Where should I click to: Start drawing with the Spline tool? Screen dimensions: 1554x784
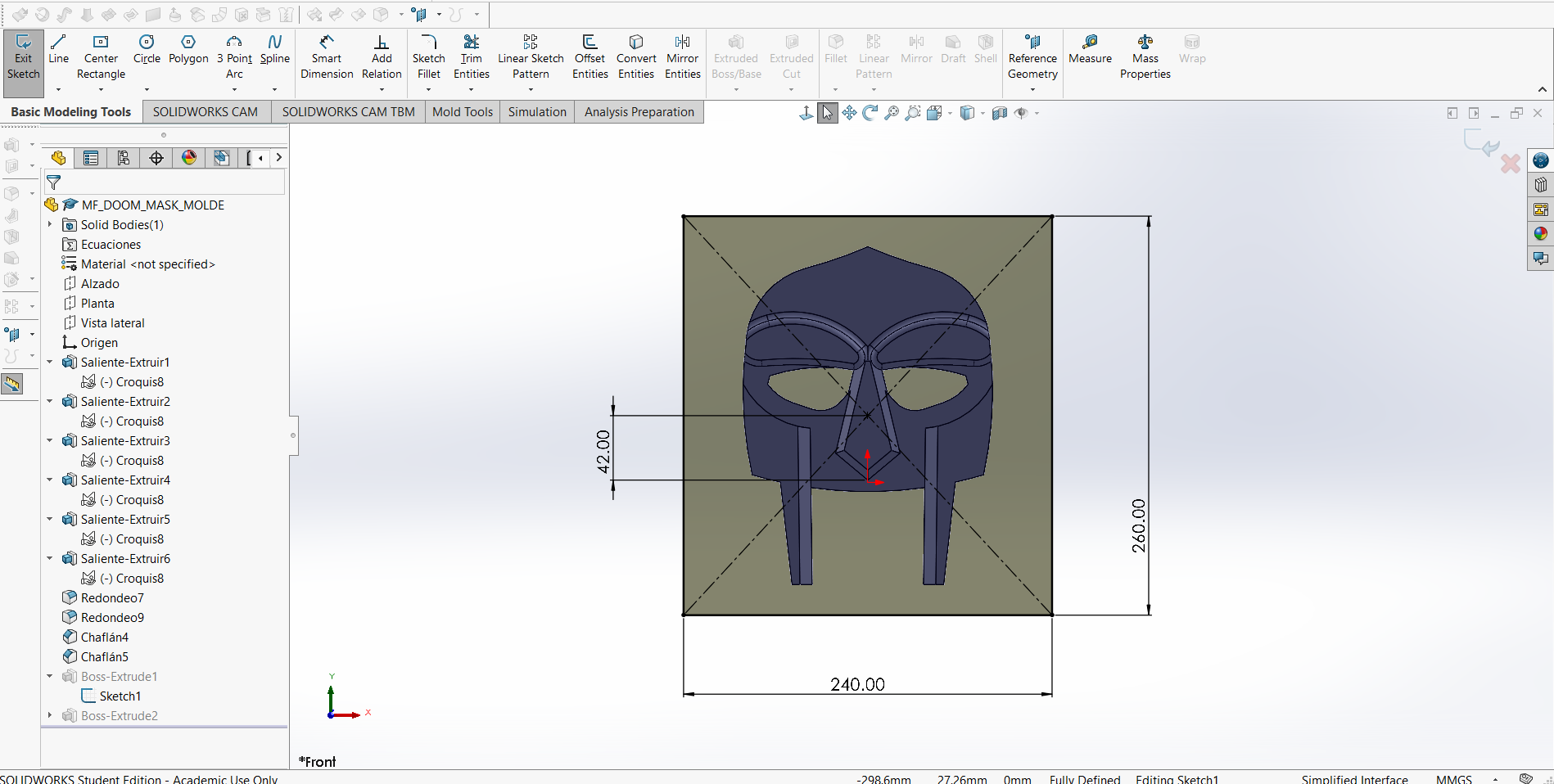pyautogui.click(x=274, y=49)
